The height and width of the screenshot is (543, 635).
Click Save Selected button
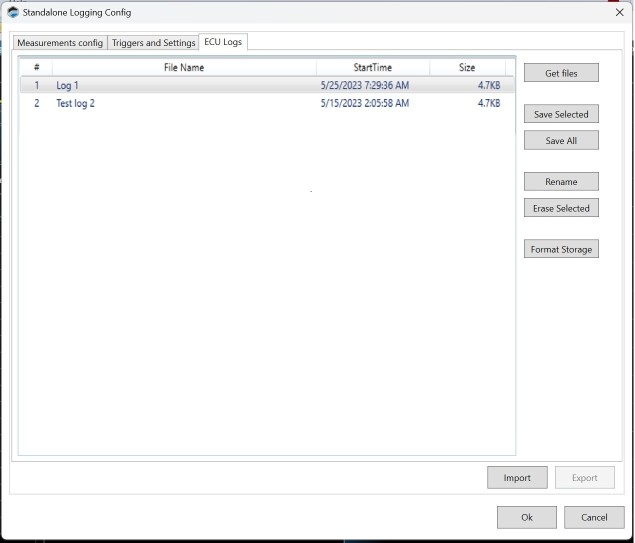[x=561, y=114]
